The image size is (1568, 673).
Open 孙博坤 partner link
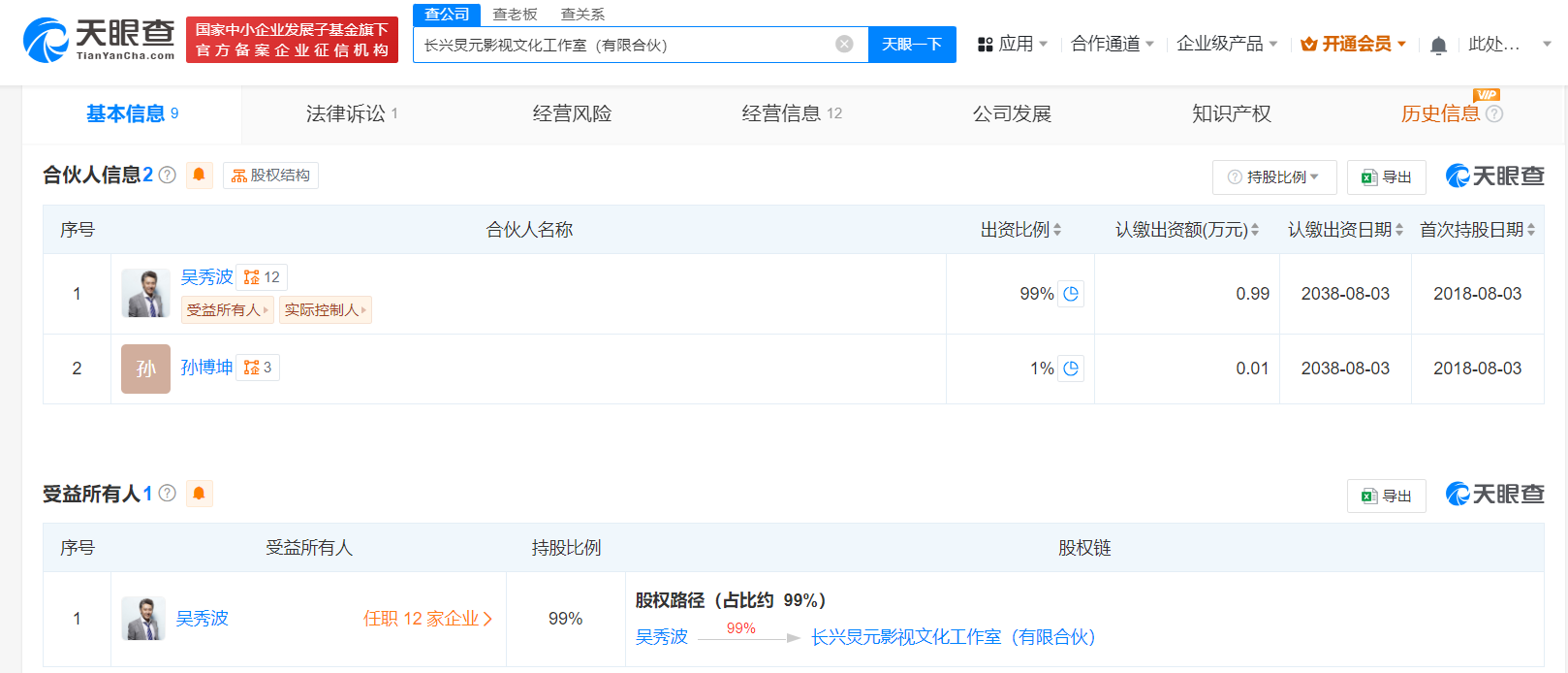click(206, 368)
